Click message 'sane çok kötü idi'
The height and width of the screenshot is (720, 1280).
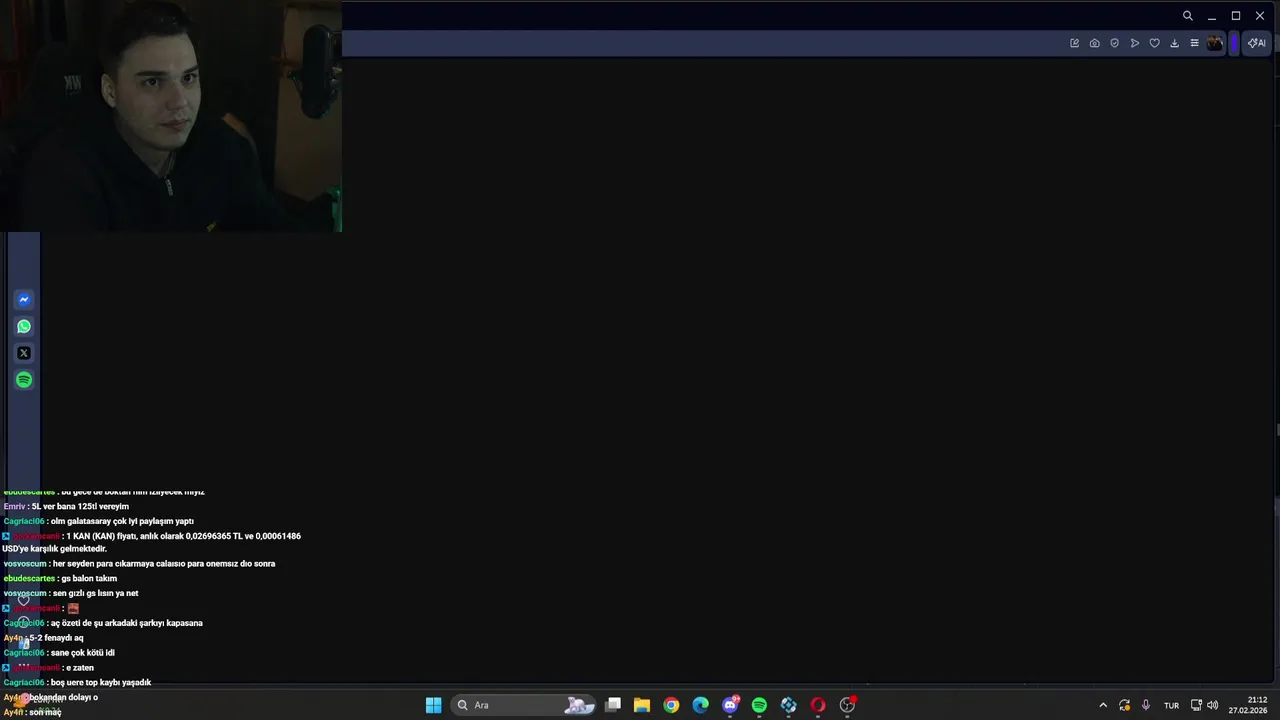point(83,653)
